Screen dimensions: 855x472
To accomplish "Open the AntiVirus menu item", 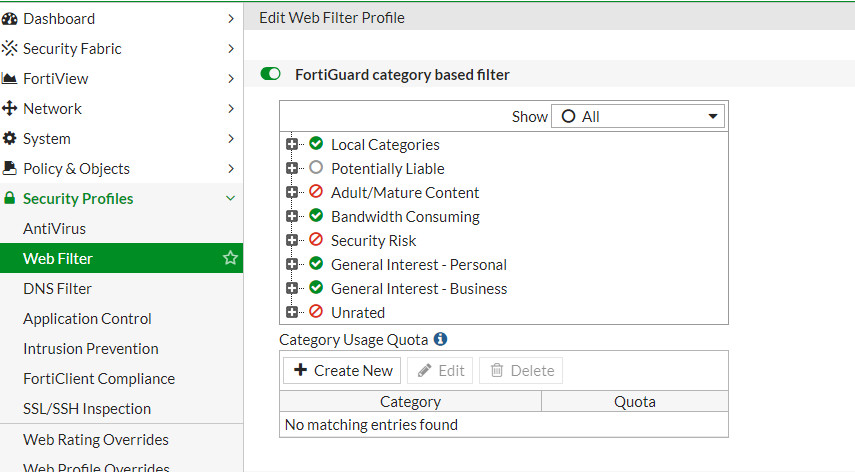I will click(x=55, y=228).
